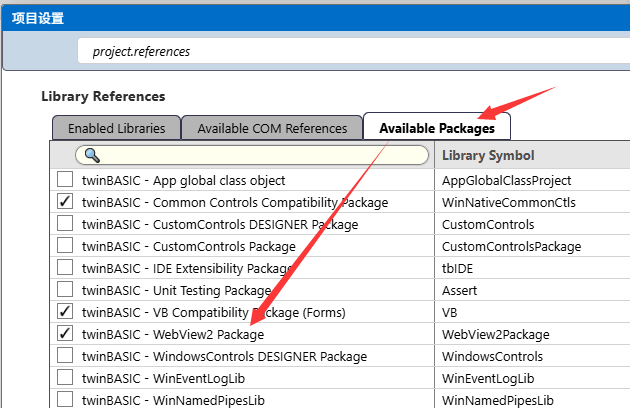Select 'twinBASIC - CustomControls DESIGNER Package' text
Screen dimensions: 630x408
220,224
